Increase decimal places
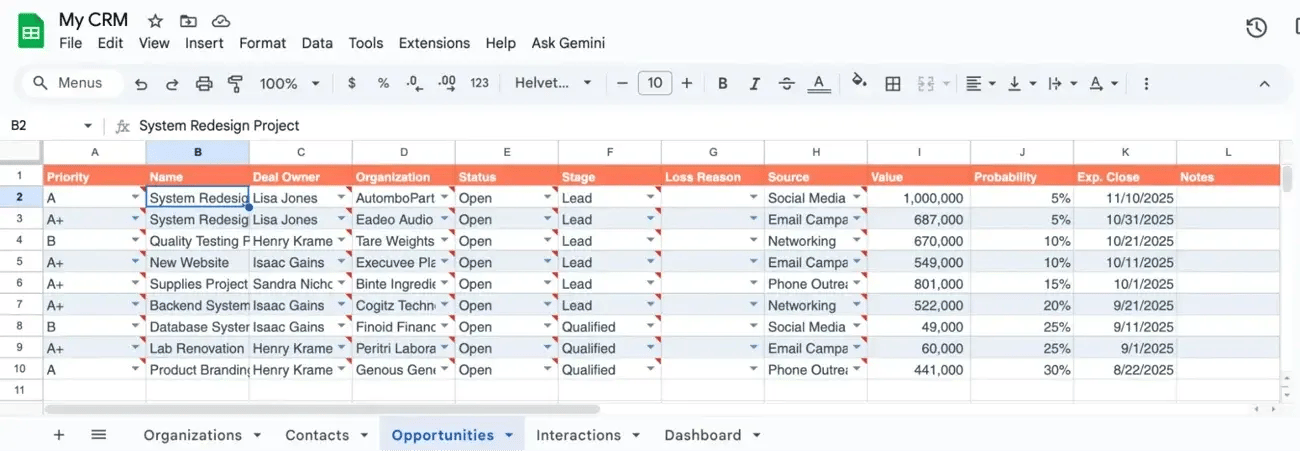The width and height of the screenshot is (1300, 451). [447, 84]
